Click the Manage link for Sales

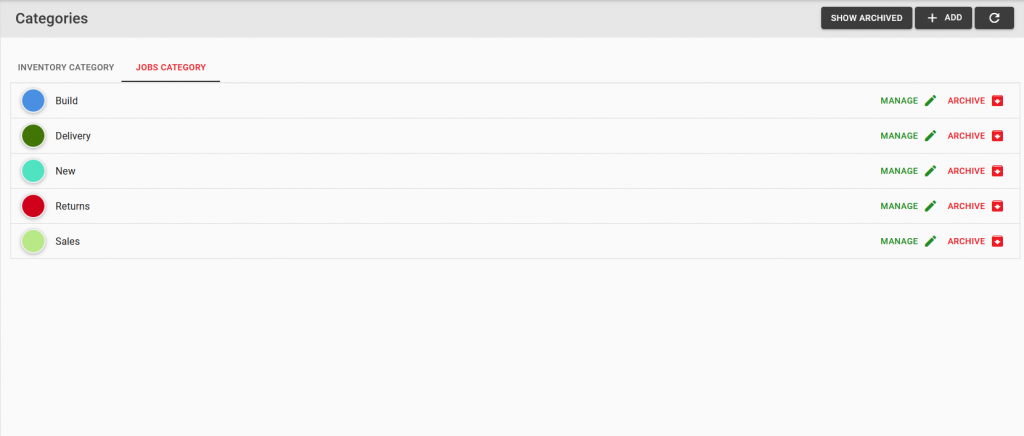(899, 241)
